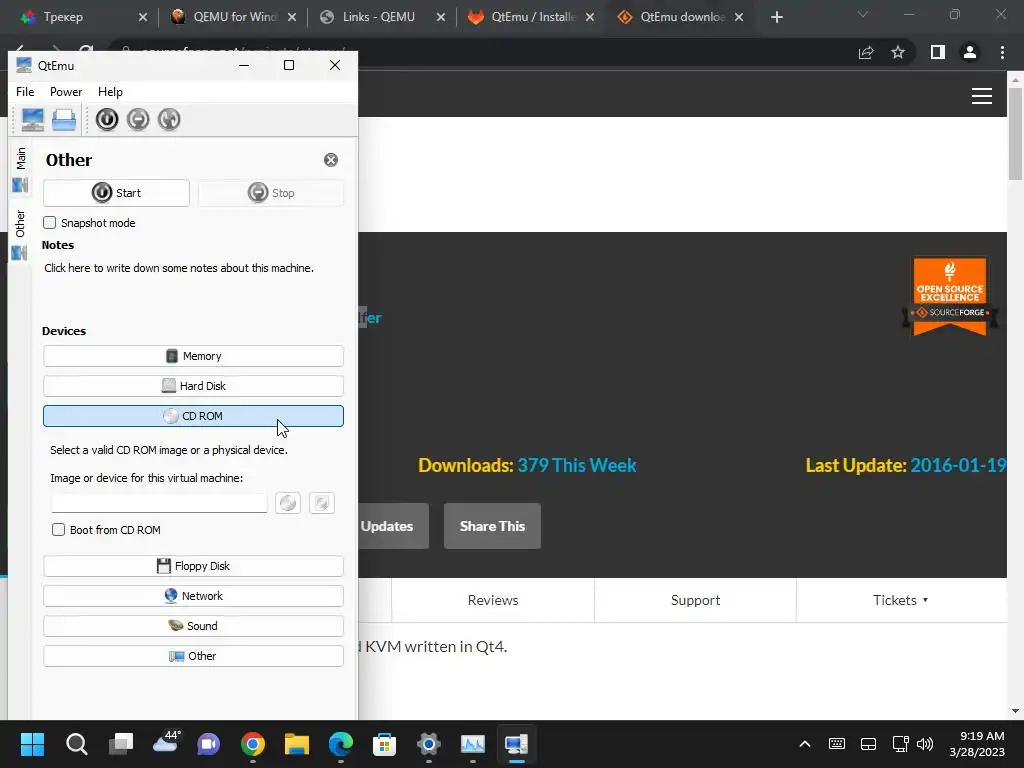
Task: Open the Chrome tab search chevron
Action: point(863,14)
